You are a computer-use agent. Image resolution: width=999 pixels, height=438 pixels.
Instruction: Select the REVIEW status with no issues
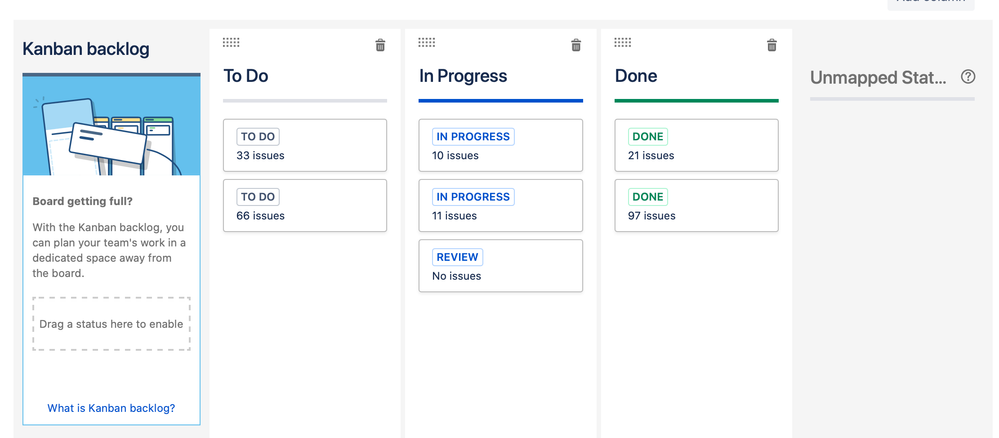(501, 266)
